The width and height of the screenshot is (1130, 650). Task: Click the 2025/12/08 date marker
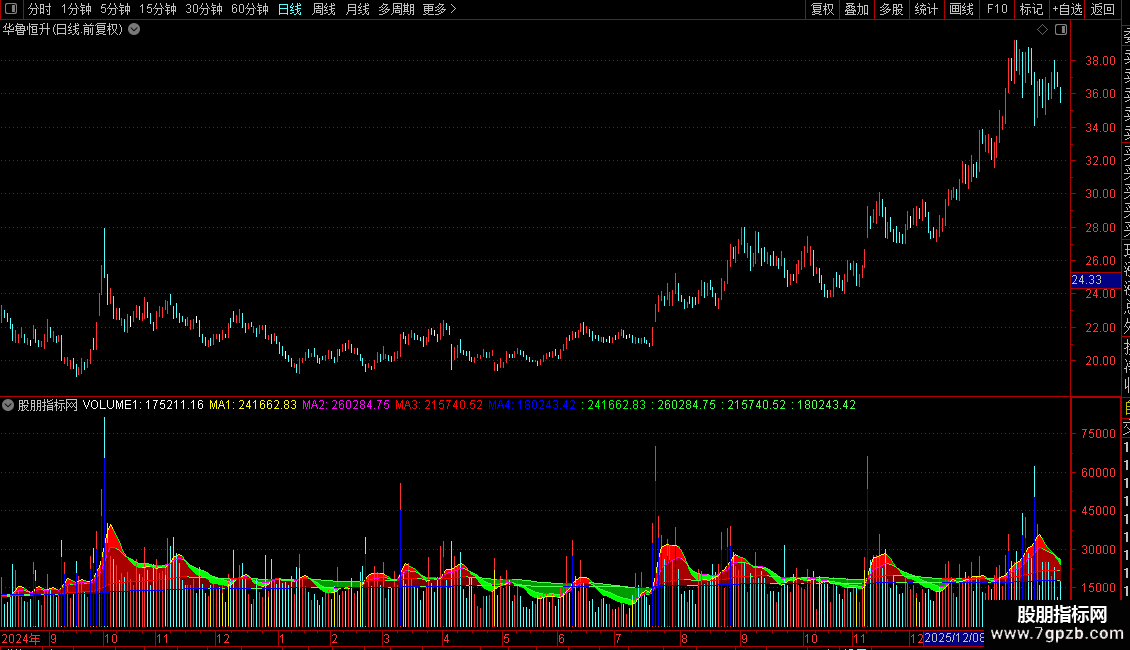(954, 638)
